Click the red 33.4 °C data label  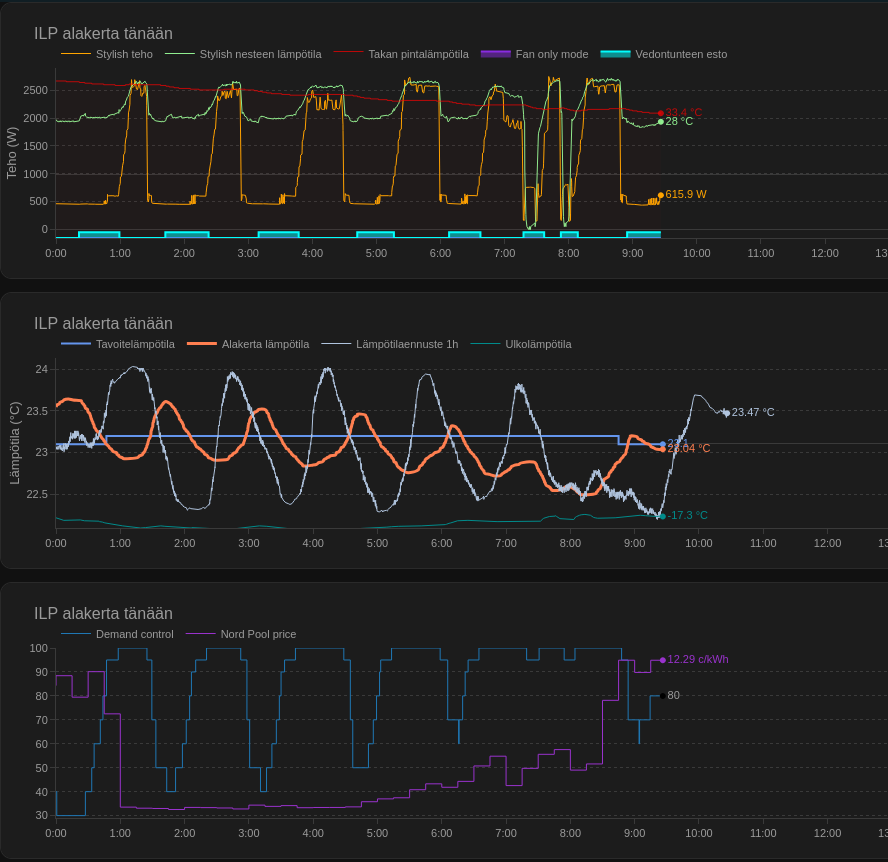684,113
